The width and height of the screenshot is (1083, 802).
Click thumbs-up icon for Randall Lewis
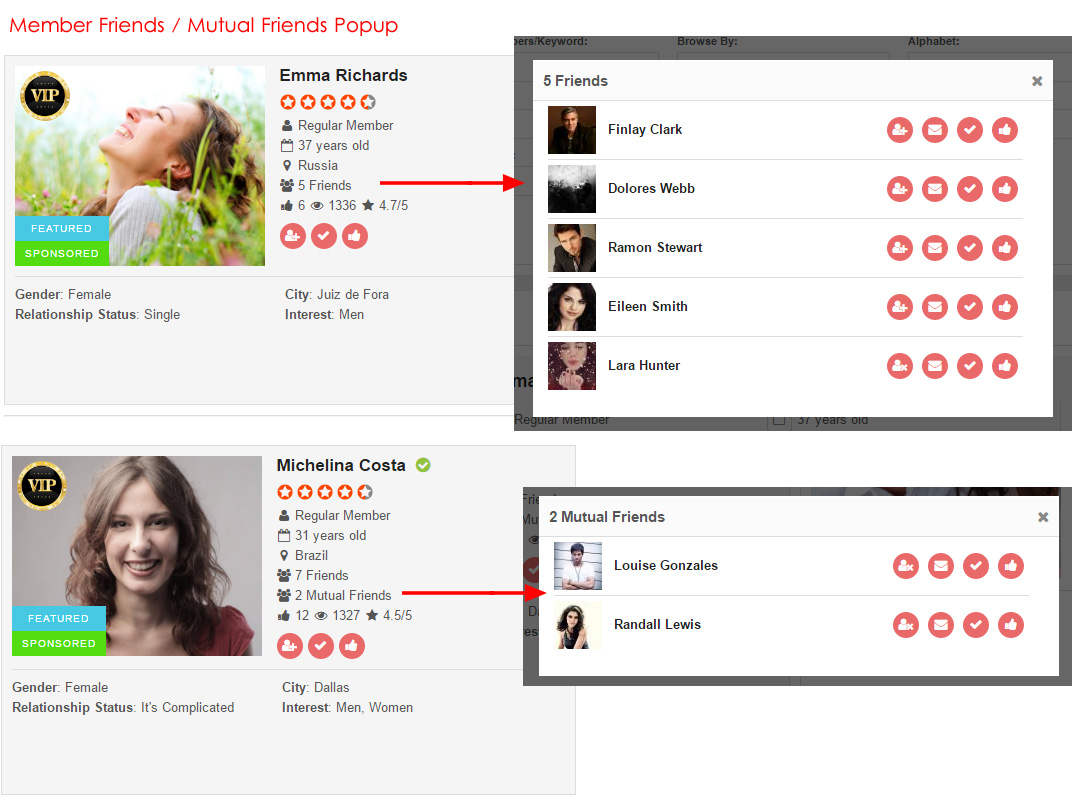tap(1011, 625)
